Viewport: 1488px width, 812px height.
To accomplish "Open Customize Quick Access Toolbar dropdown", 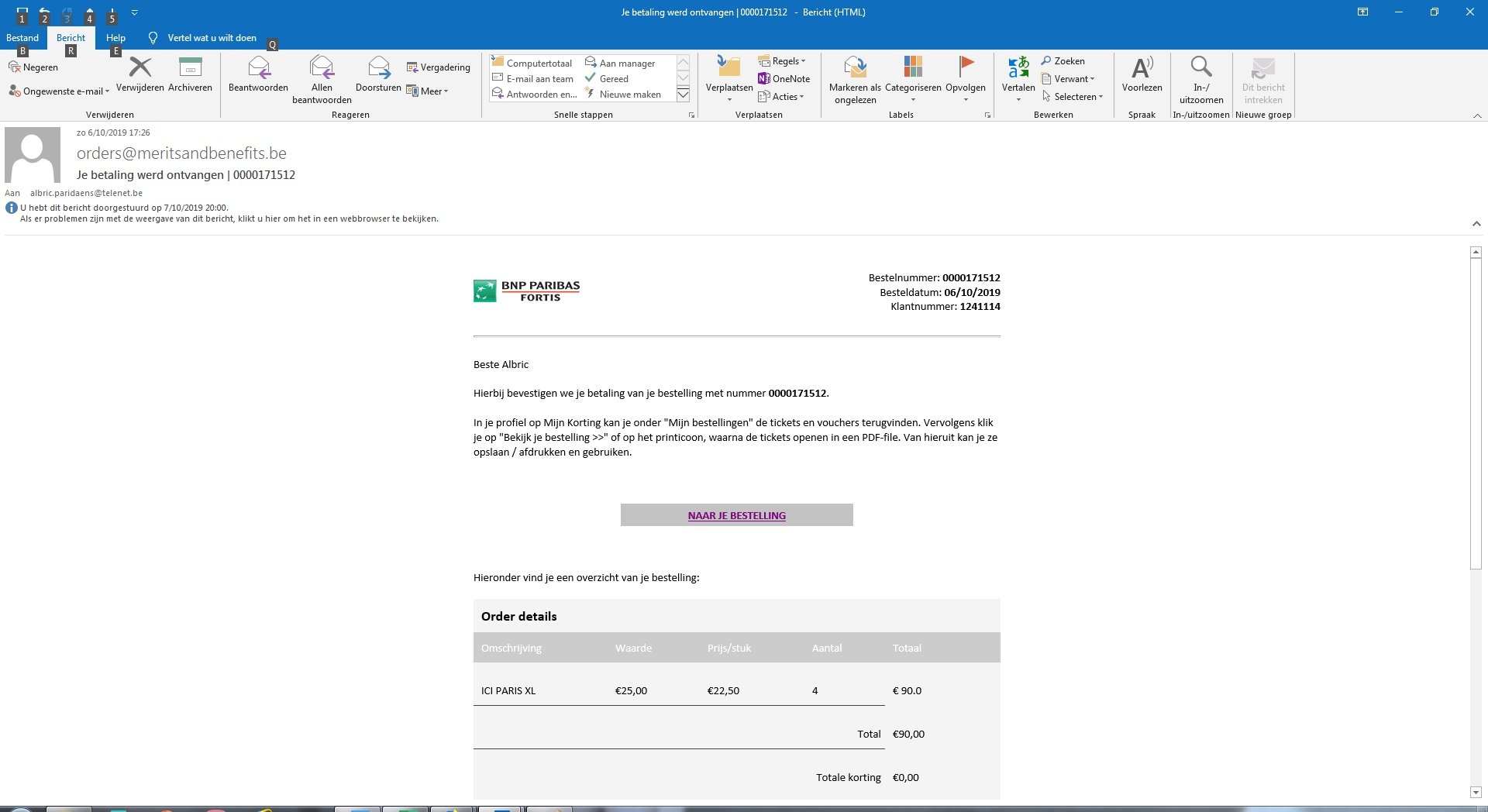I will click(x=135, y=12).
